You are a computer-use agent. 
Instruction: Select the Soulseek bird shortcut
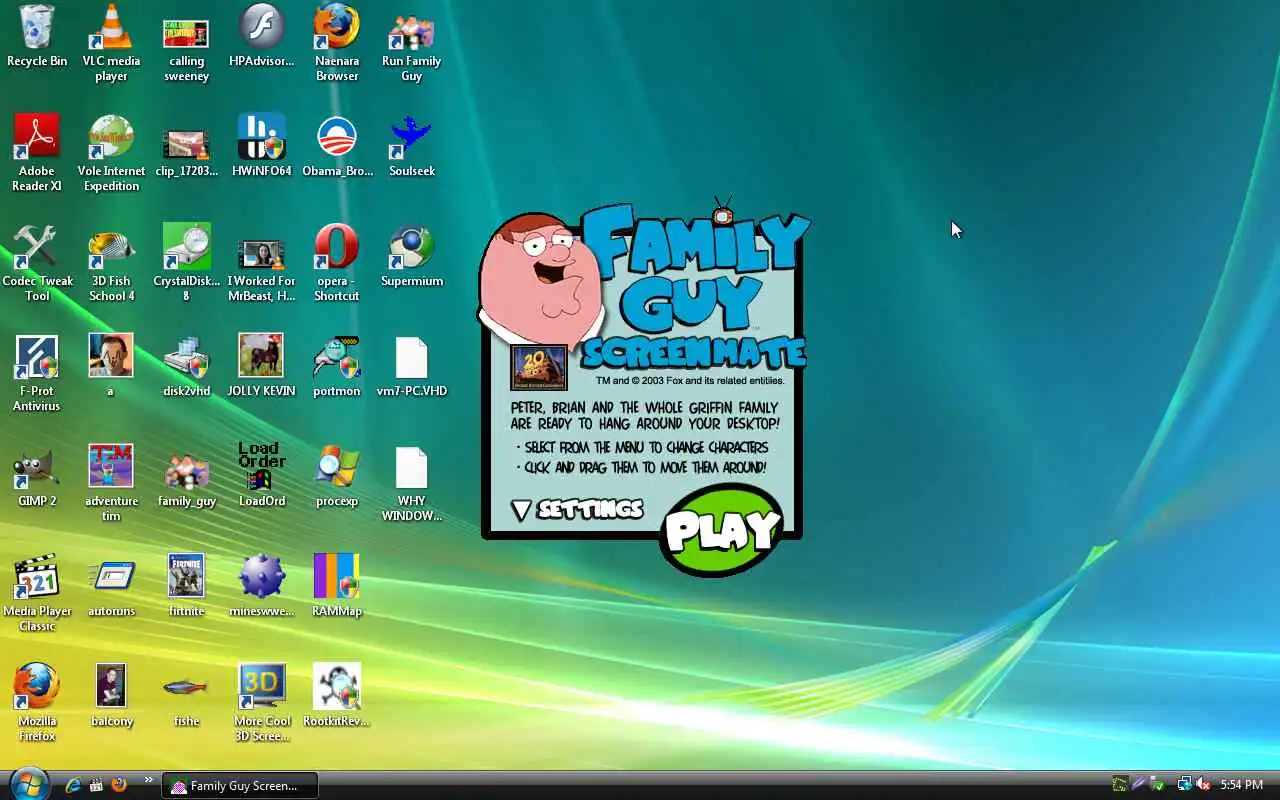(411, 148)
